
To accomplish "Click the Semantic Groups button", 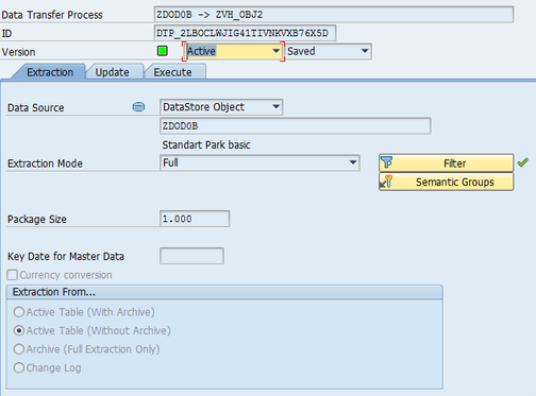I will tap(446, 182).
